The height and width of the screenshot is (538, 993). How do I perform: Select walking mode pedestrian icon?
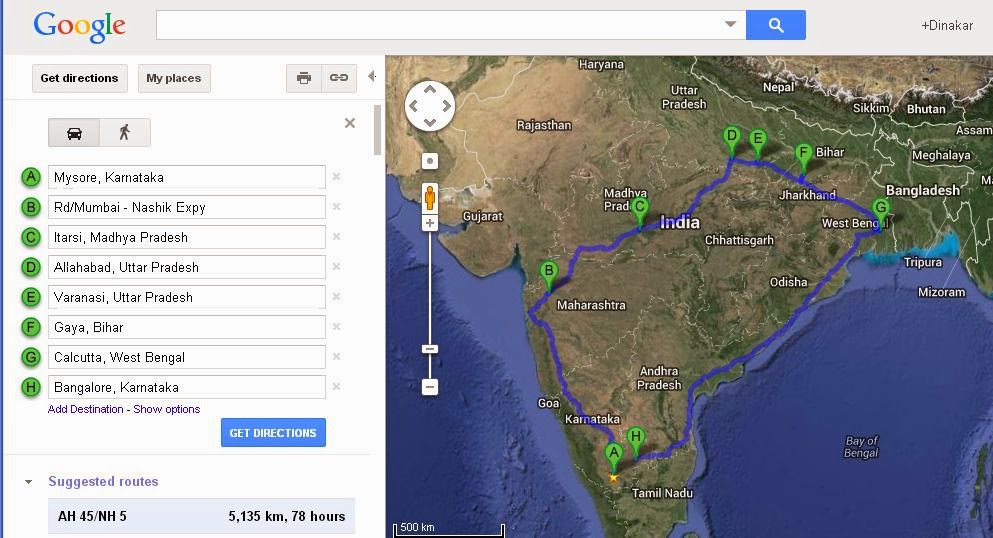pyautogui.click(x=125, y=133)
